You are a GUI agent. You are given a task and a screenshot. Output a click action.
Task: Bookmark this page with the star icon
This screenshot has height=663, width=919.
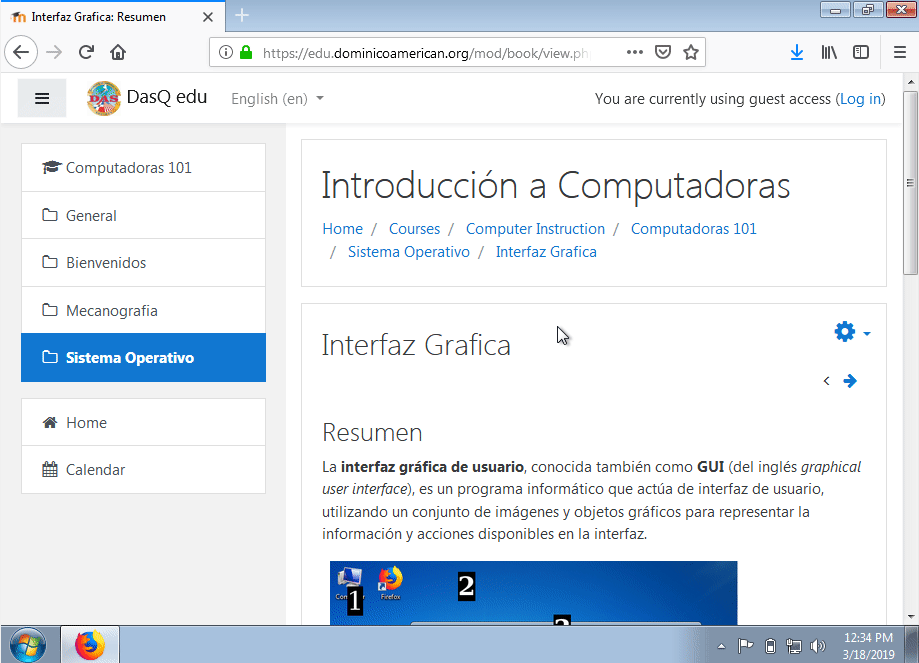(x=691, y=53)
